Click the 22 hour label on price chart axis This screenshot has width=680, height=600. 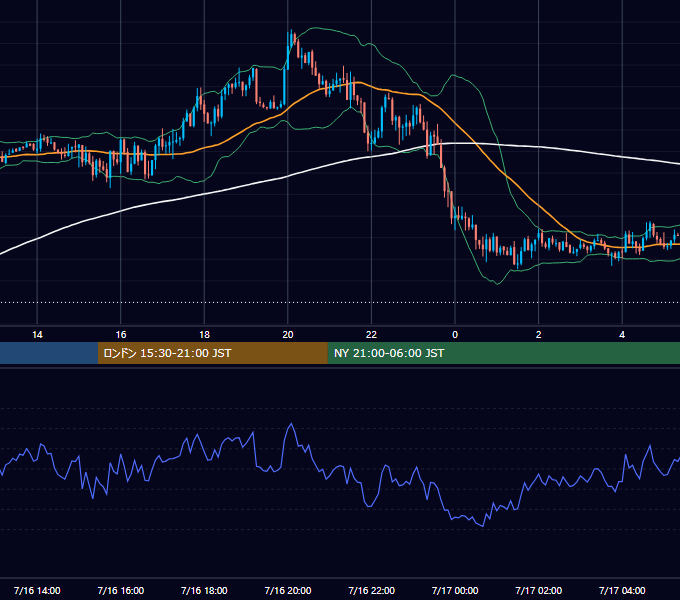pos(371,335)
